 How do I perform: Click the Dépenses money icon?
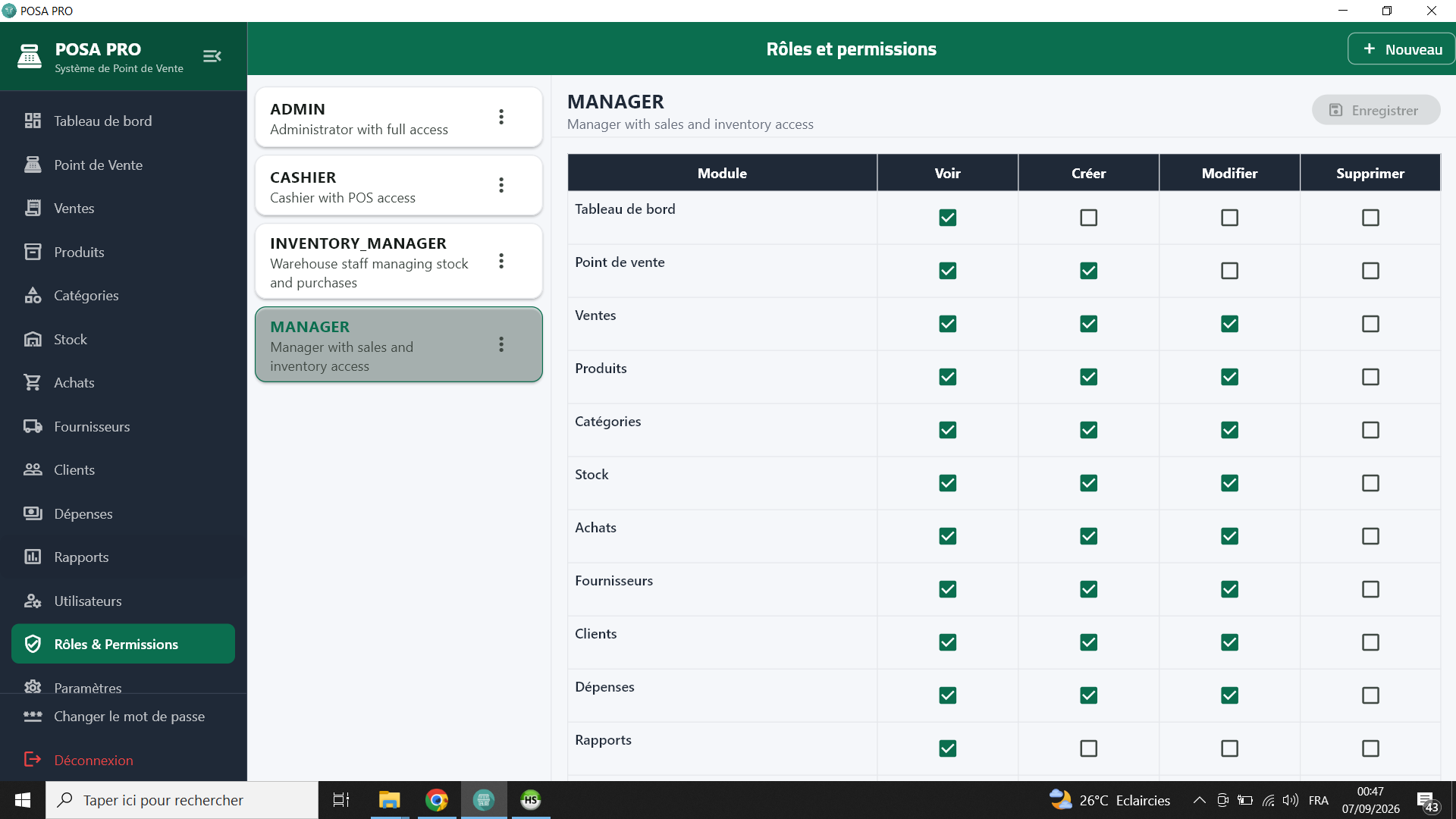click(33, 513)
